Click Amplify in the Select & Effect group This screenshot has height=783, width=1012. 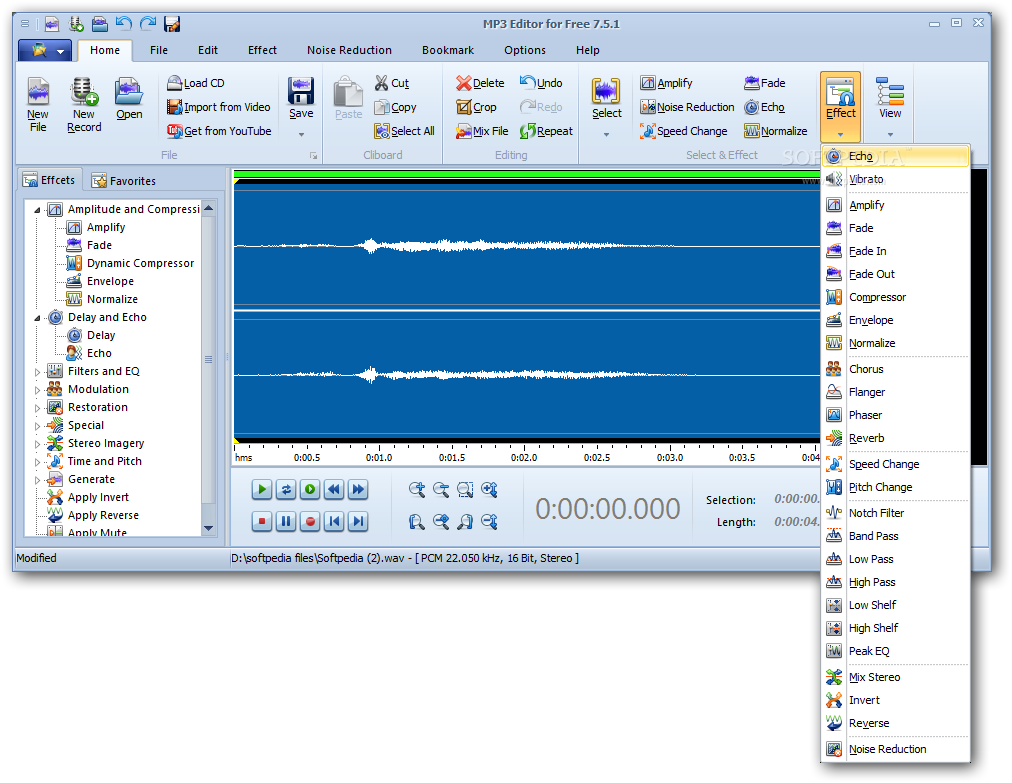[x=666, y=83]
